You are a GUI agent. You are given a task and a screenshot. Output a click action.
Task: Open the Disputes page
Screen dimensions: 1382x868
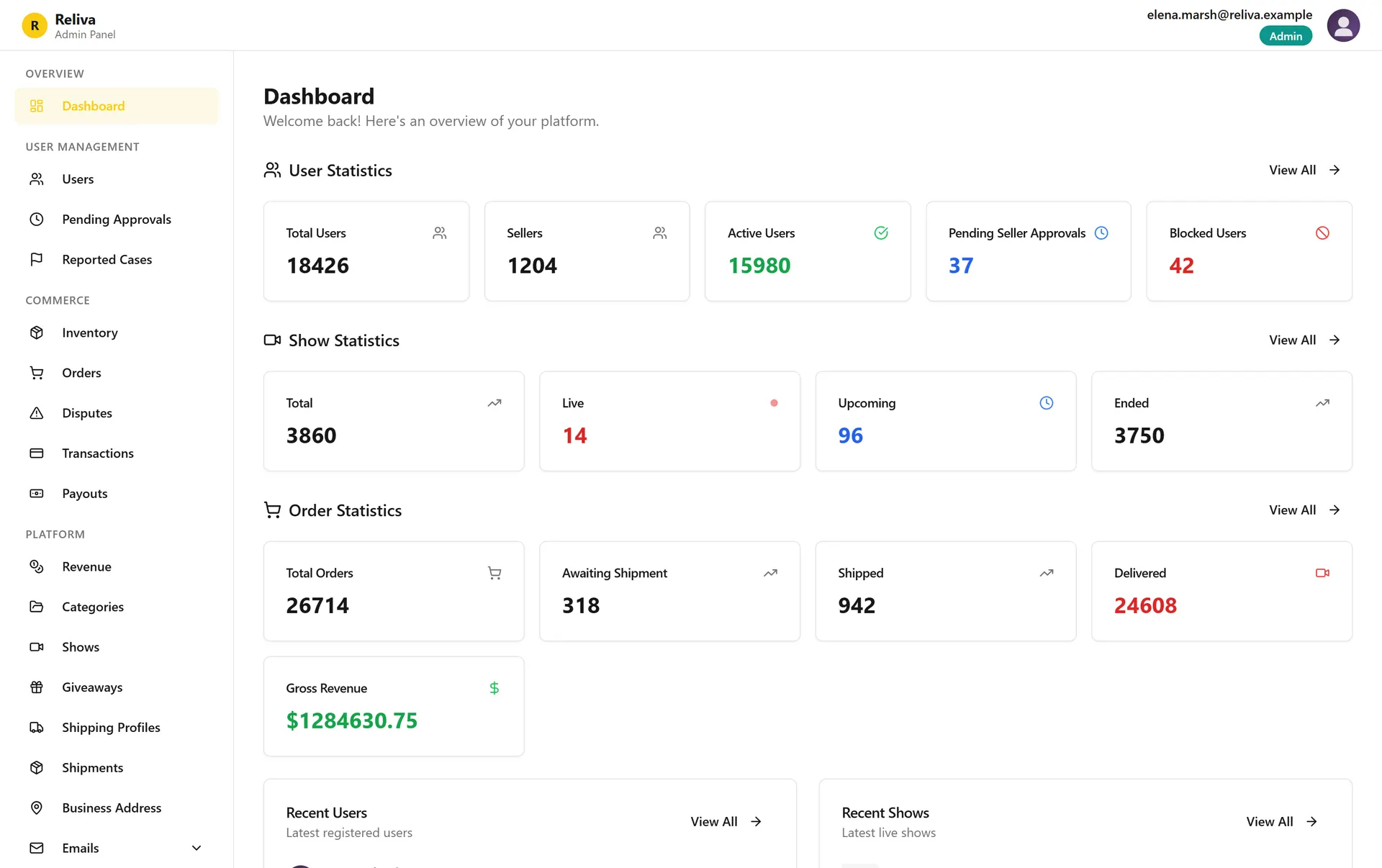(x=117, y=413)
